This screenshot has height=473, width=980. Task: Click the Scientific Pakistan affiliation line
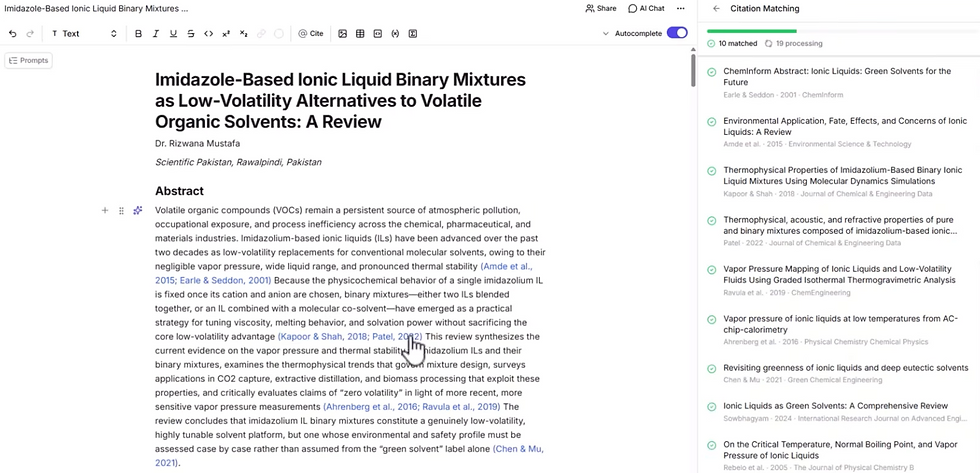pyautogui.click(x=238, y=162)
